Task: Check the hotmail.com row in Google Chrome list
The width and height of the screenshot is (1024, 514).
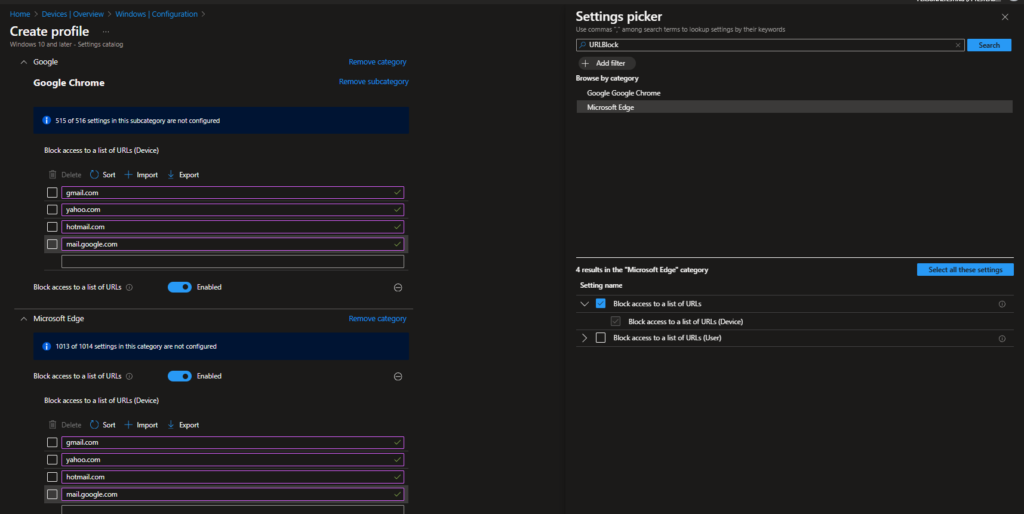Action: [52, 227]
